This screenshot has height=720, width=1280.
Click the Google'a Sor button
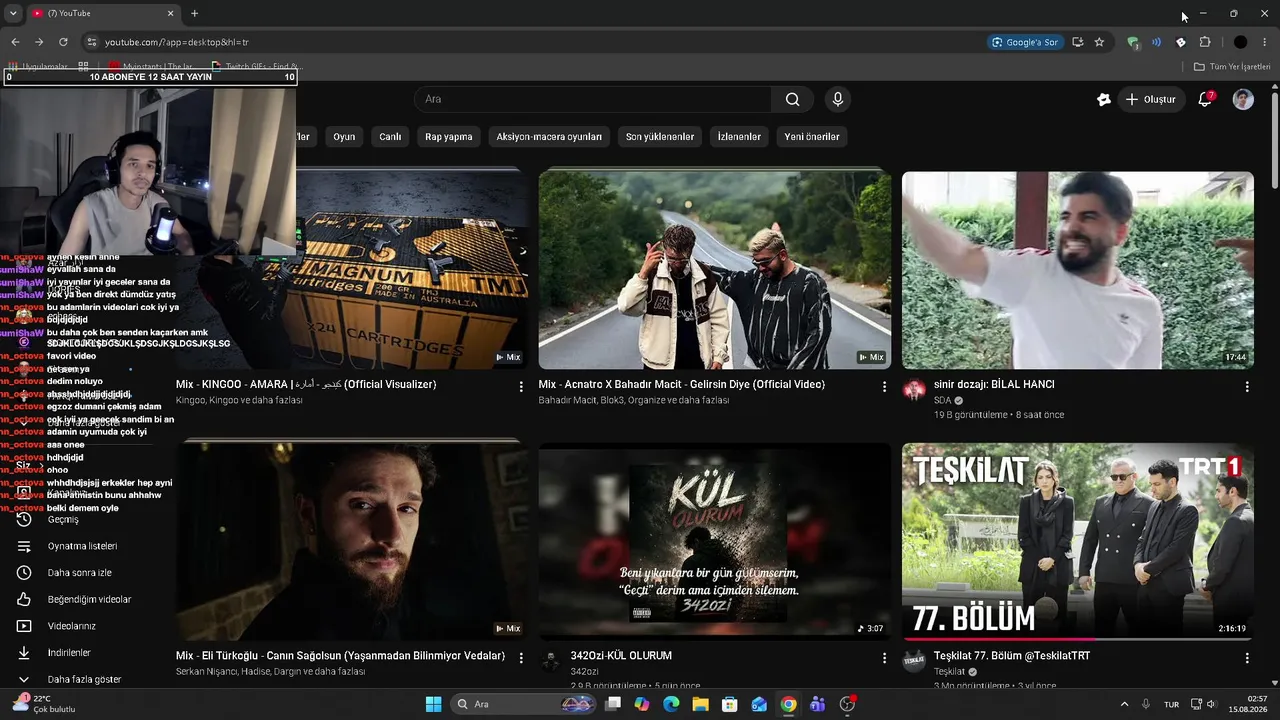point(1024,42)
